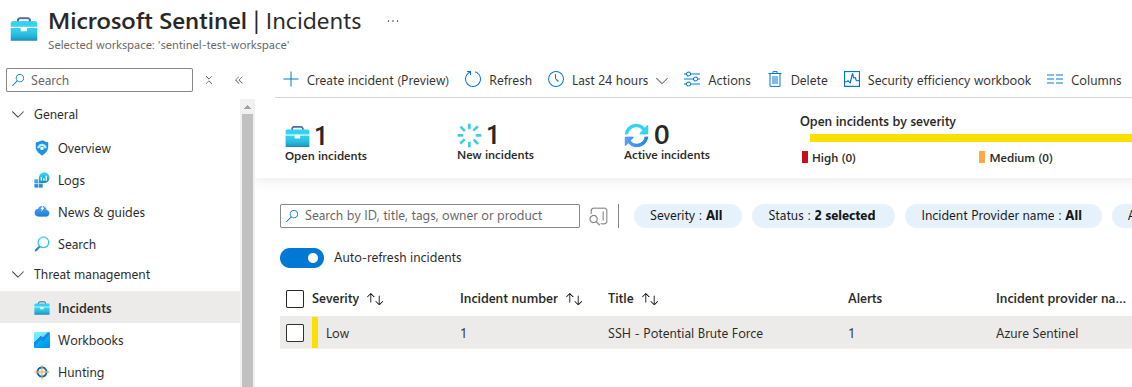The image size is (1132, 387).
Task: Toggle Auto-refresh incidents switch
Action: [302, 258]
